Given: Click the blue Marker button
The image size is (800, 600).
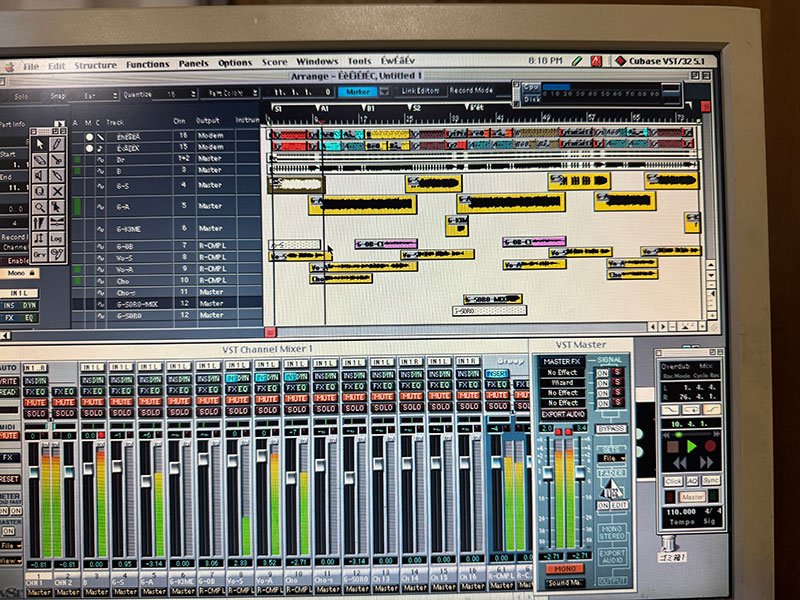Looking at the screenshot, I should [358, 92].
